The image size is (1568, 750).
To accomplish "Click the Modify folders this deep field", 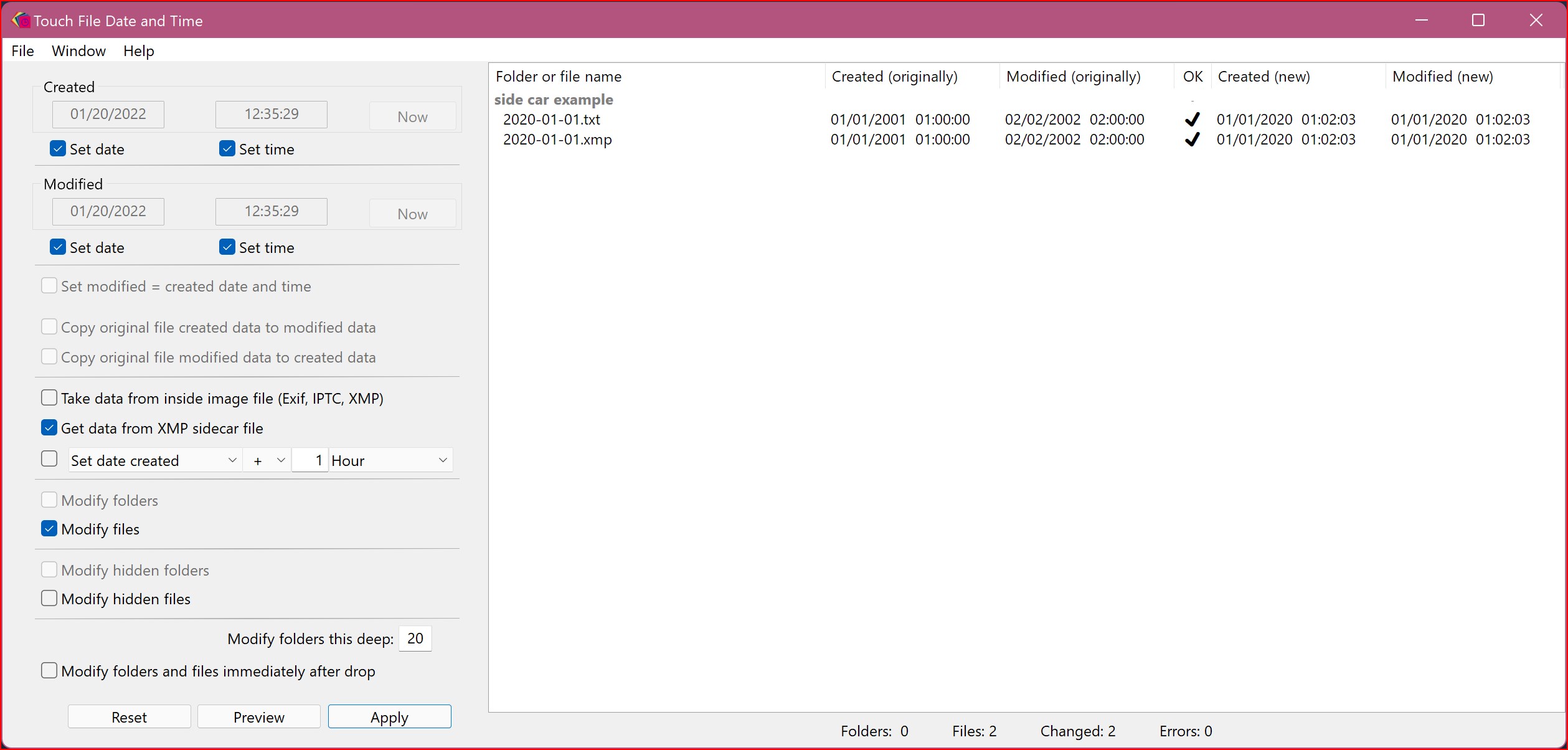I will tap(415, 638).
